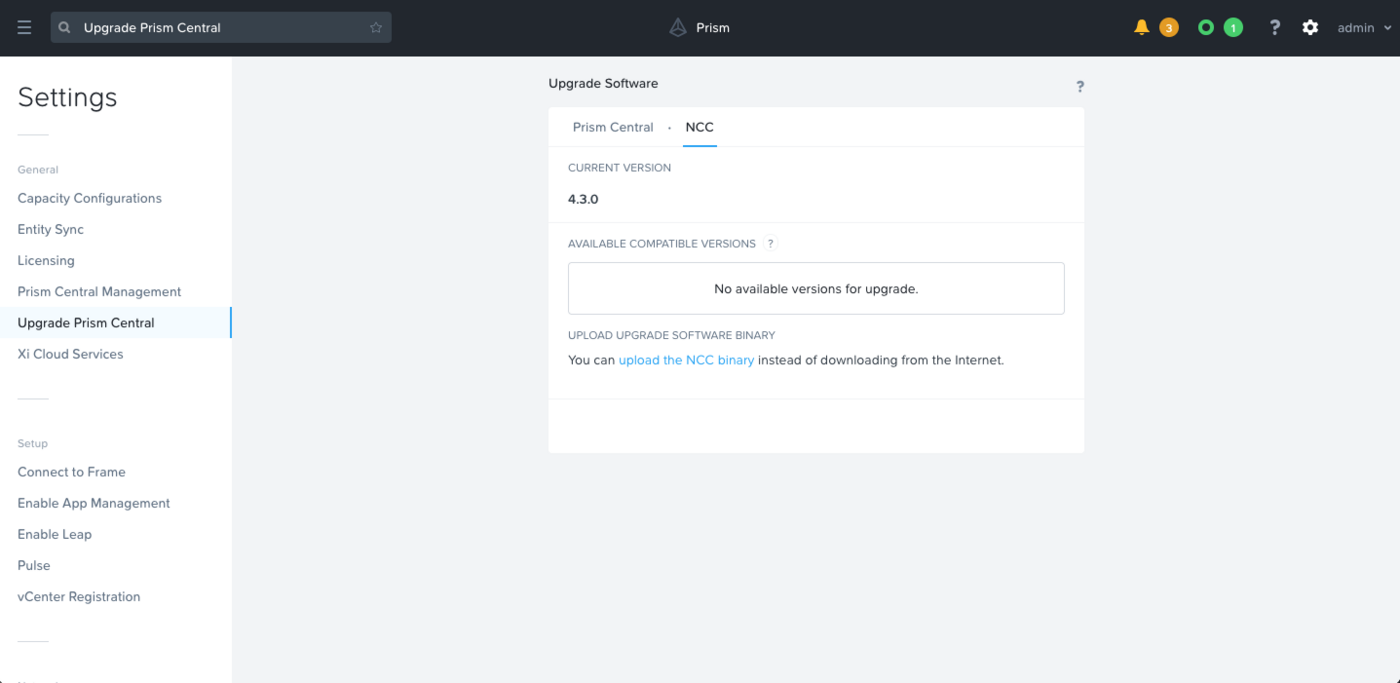Click the upload the NCC binary link
Viewport: 1400px width, 683px height.
[x=686, y=360]
